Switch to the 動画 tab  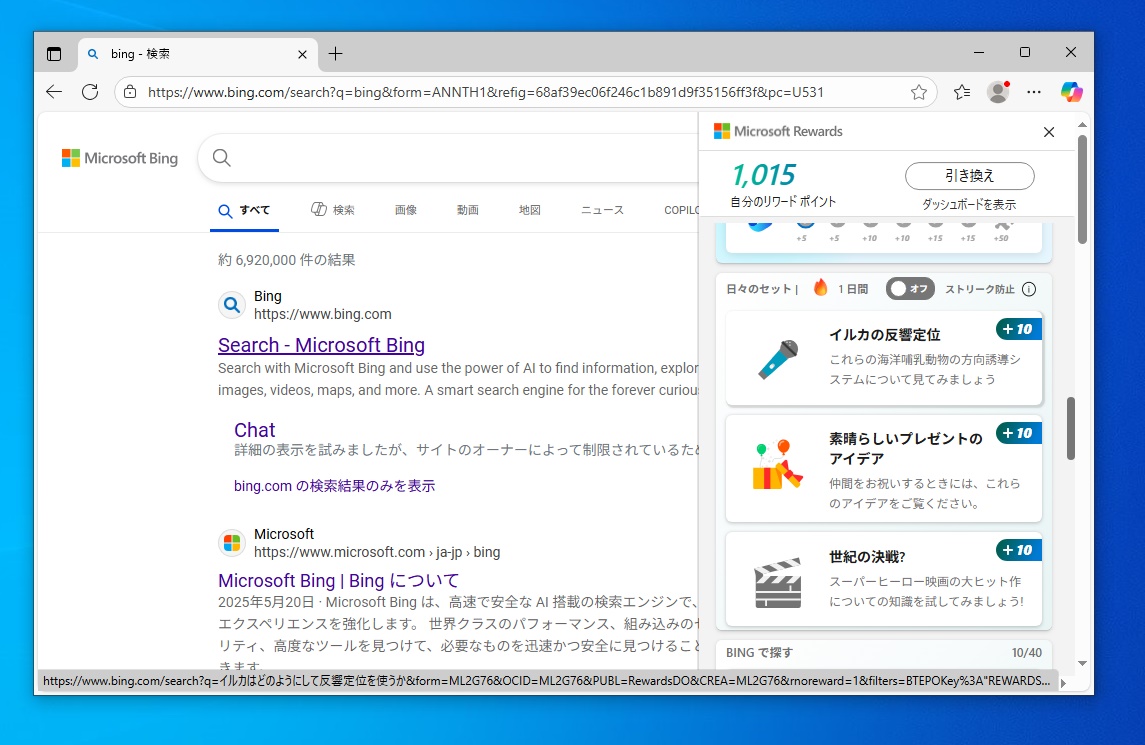coord(468,210)
